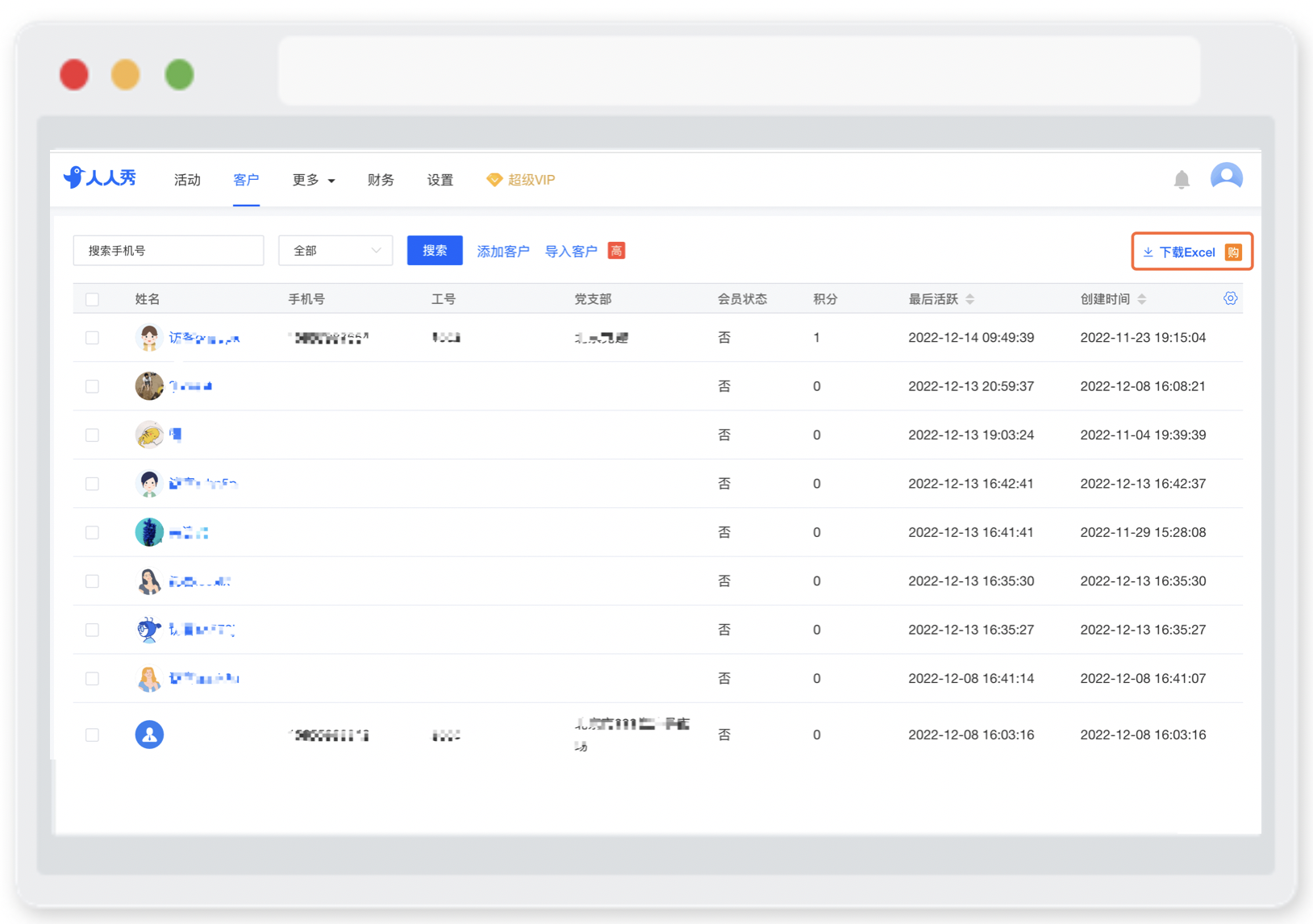Click the red 高 badge beside 导入客户
1313x924 pixels.
tap(616, 251)
